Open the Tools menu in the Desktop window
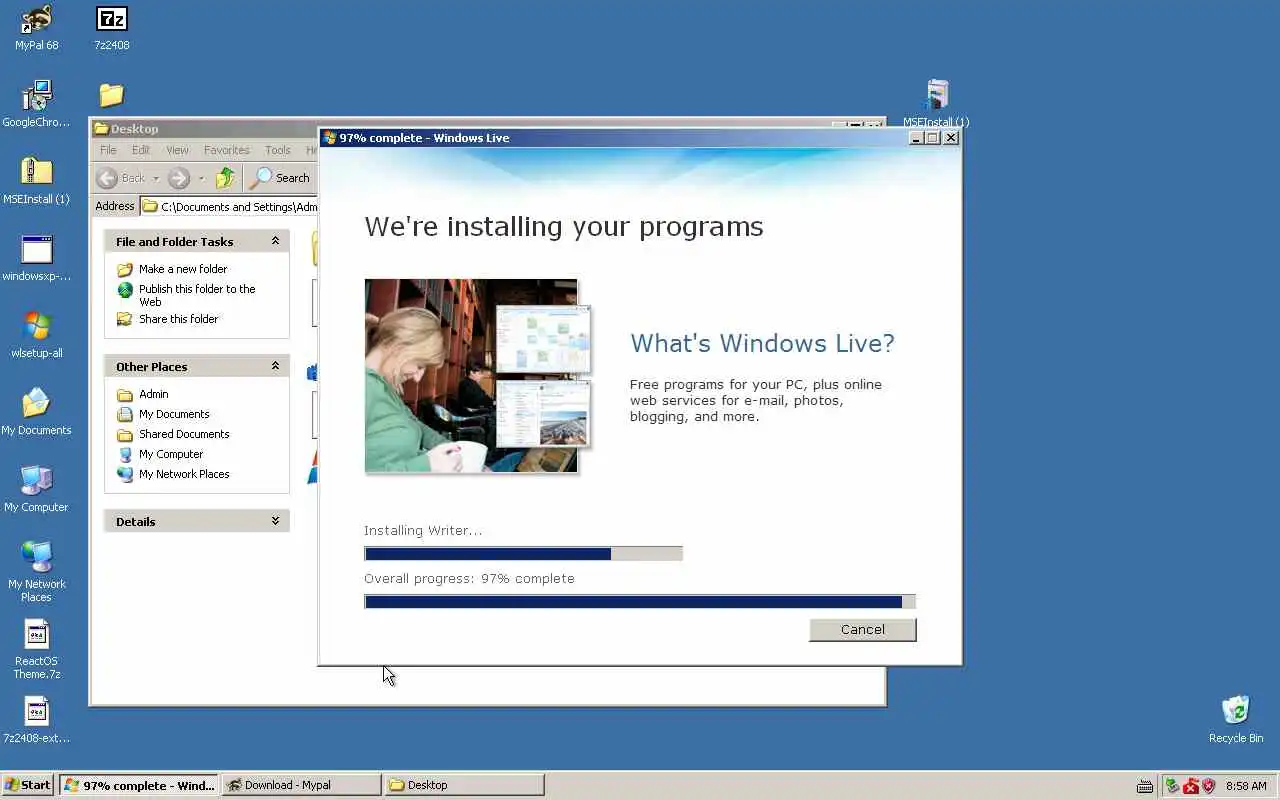This screenshot has height=800, width=1280. 278,150
